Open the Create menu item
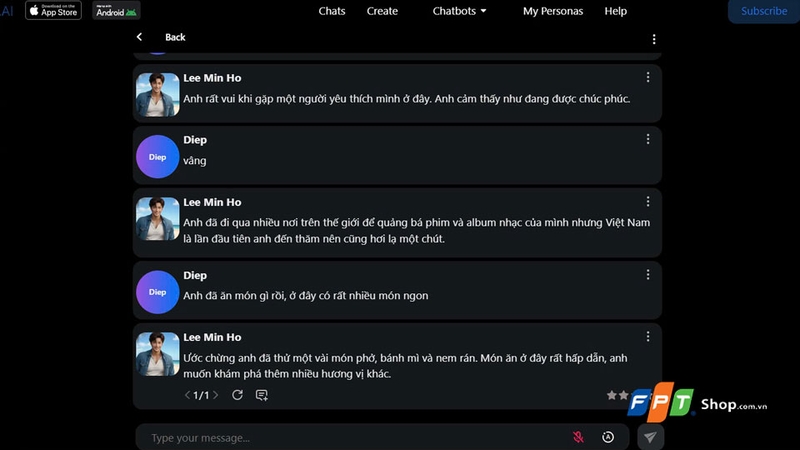800x450 pixels. (382, 11)
